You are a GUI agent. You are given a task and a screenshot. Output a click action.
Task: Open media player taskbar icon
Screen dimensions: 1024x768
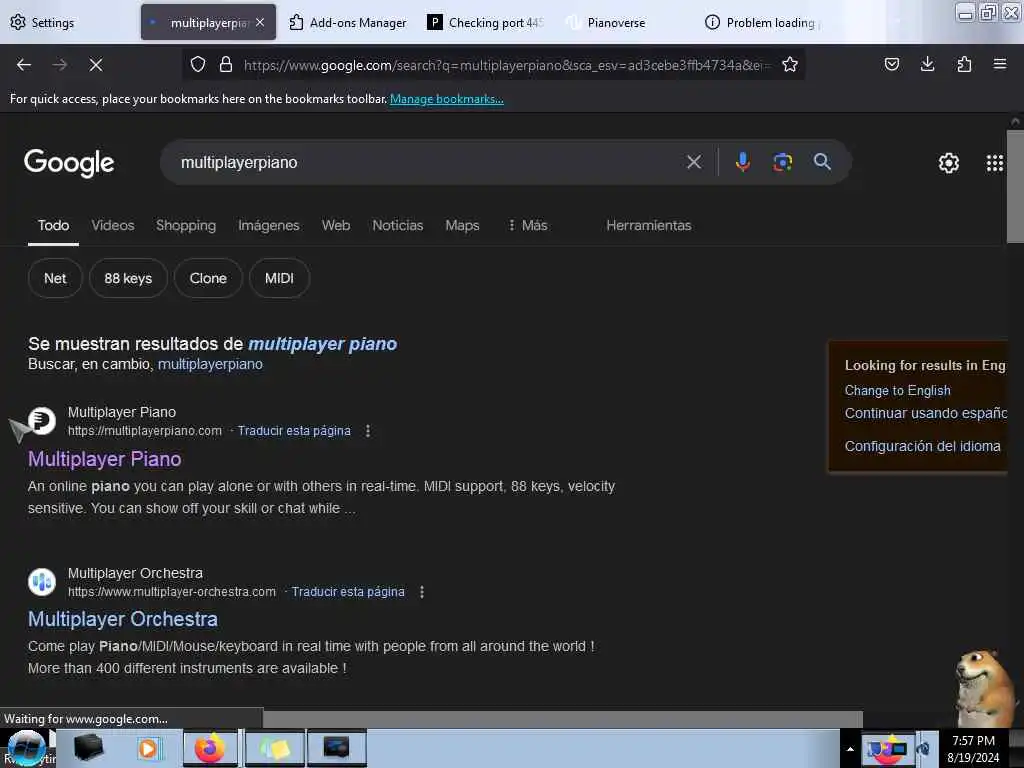point(148,748)
